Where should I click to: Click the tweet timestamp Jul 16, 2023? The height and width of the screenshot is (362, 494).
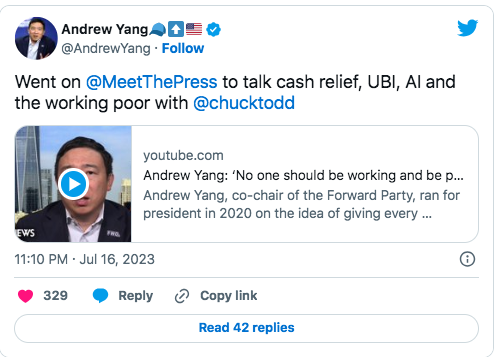85,259
